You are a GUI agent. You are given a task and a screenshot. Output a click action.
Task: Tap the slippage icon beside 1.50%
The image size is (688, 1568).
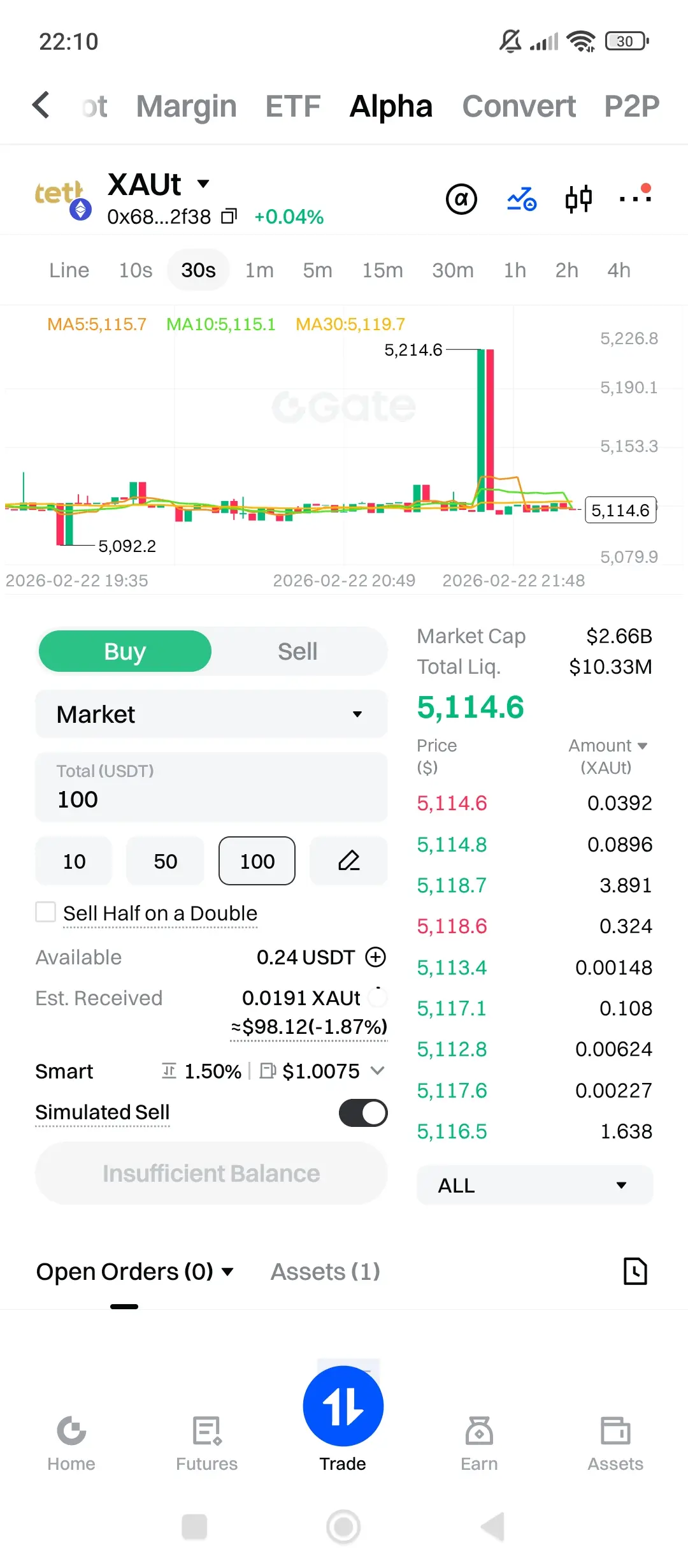(169, 1071)
